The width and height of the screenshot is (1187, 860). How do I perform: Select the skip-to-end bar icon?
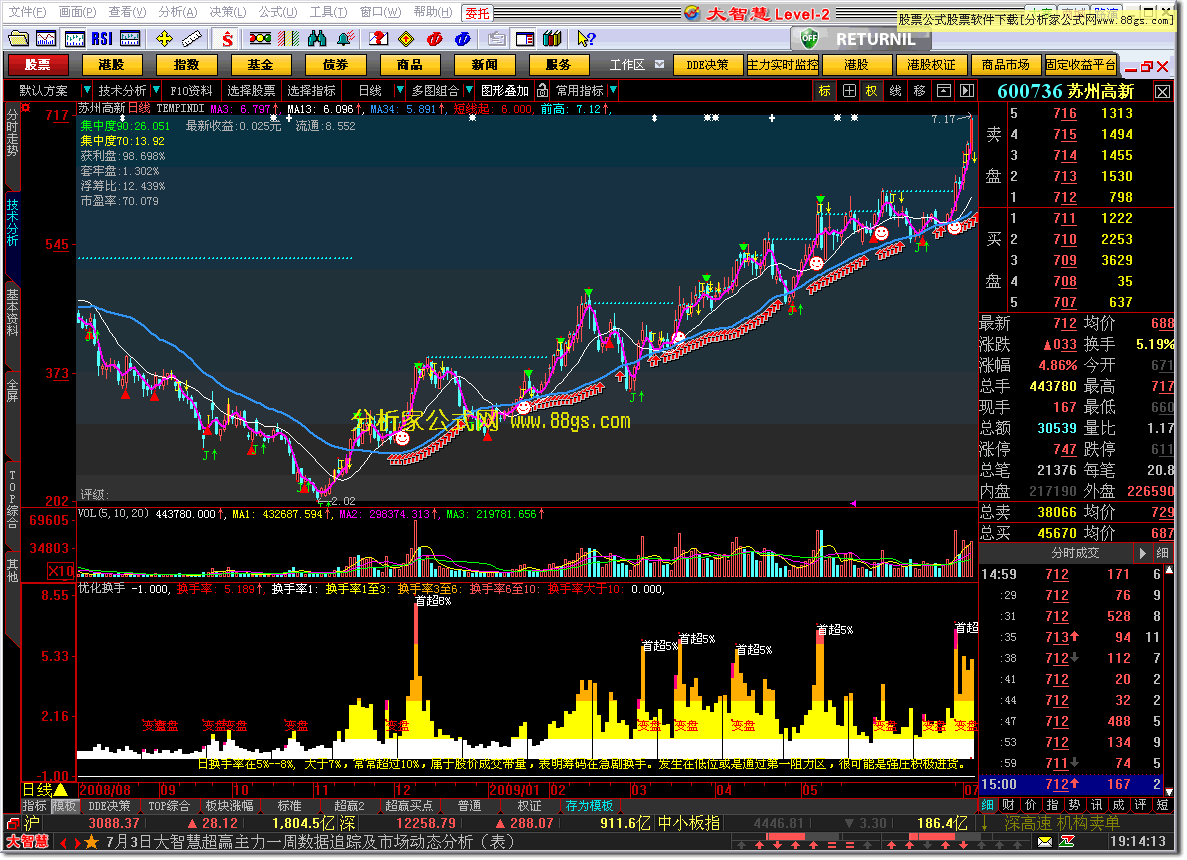(x=967, y=91)
